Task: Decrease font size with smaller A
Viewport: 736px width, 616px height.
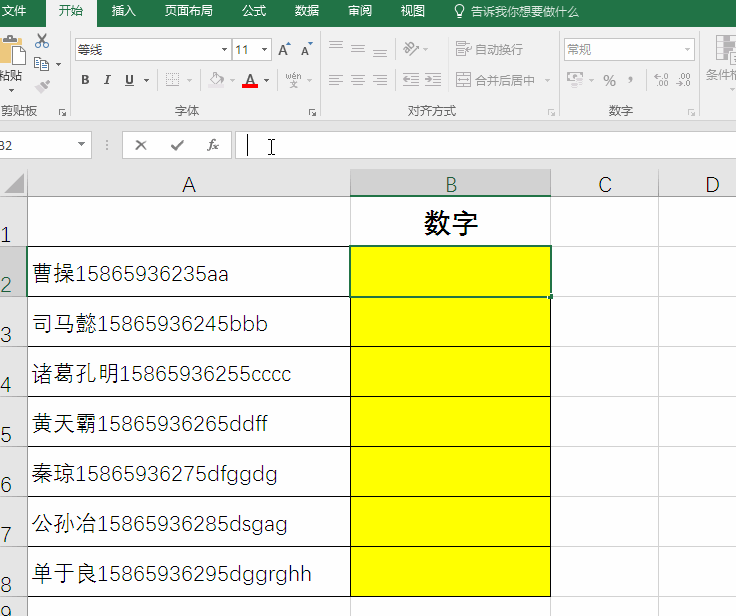Action: [306, 50]
